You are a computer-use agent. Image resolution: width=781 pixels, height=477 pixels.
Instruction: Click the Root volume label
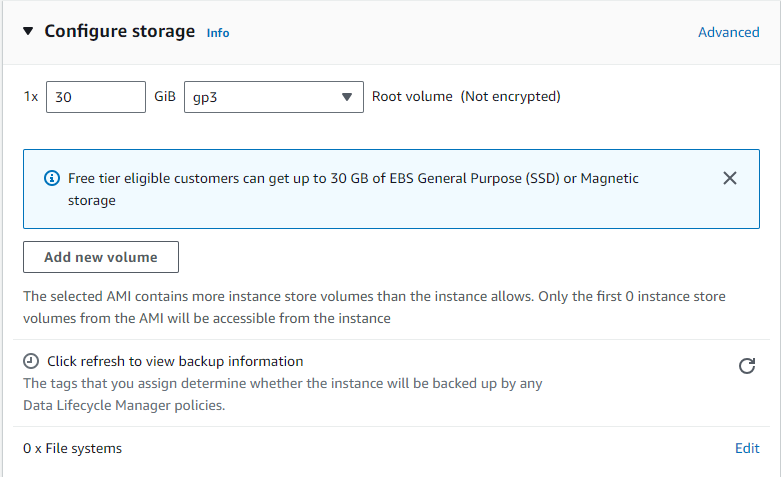pos(413,97)
